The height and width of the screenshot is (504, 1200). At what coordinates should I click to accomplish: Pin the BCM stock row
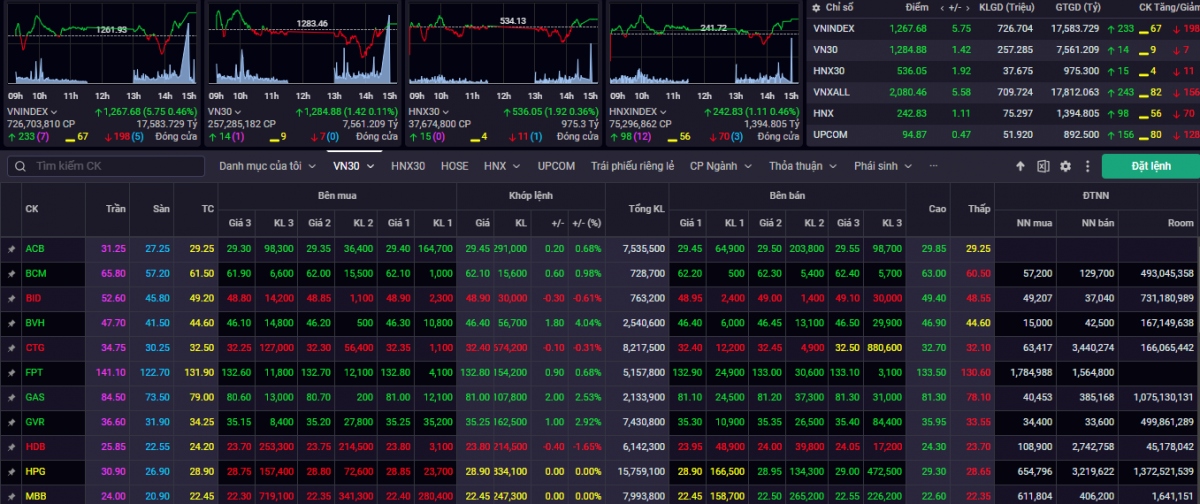(x=12, y=272)
